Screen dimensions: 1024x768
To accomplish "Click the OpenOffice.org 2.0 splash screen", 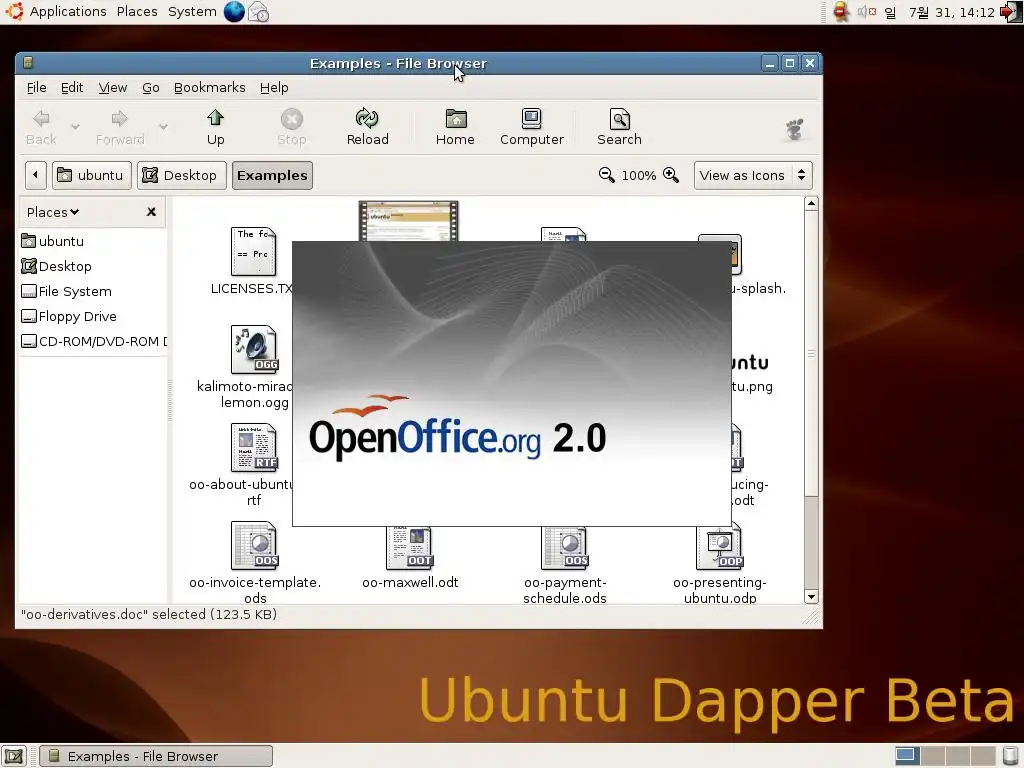I will pos(511,383).
